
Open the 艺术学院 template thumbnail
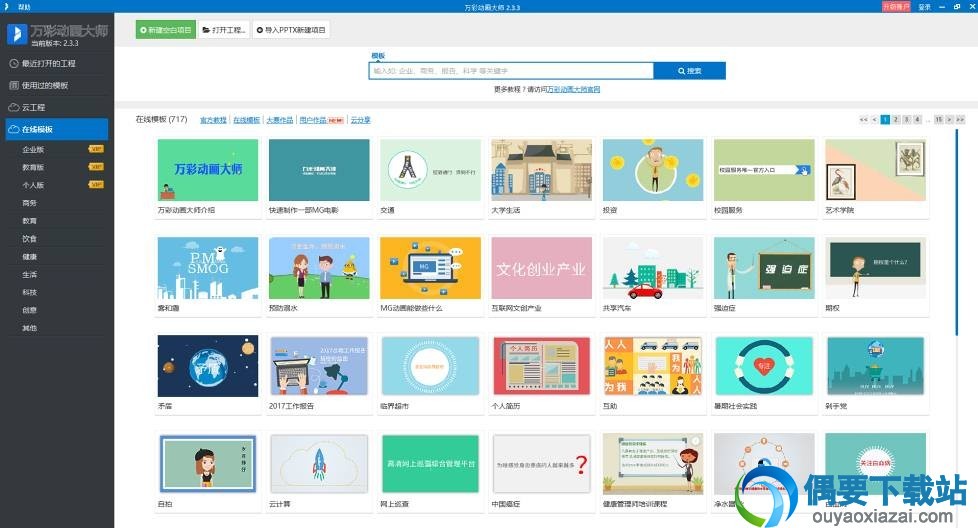[x=876, y=170]
